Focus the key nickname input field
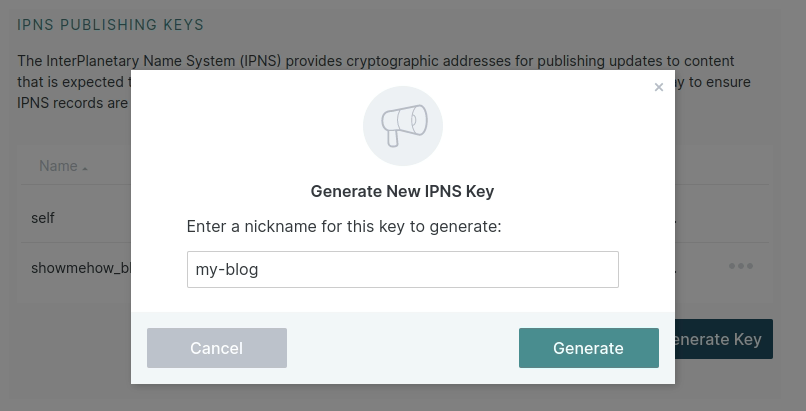 pos(402,269)
